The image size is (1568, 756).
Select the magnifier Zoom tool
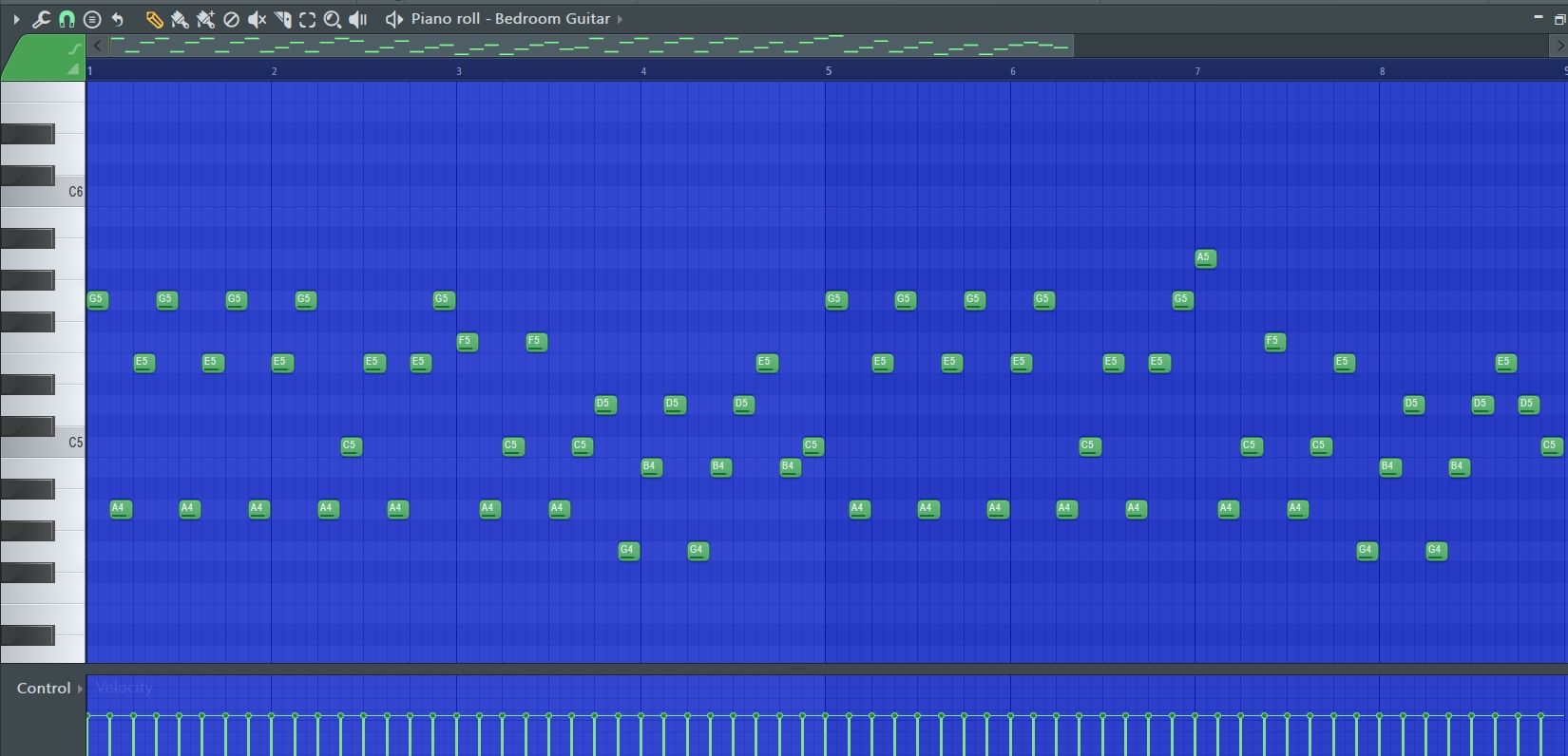[x=333, y=19]
